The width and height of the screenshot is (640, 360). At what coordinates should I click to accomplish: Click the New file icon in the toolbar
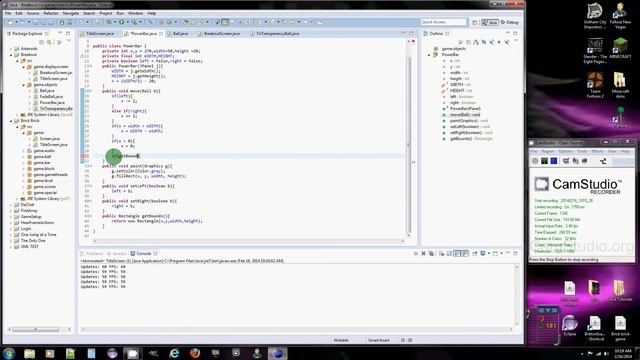point(10,22)
